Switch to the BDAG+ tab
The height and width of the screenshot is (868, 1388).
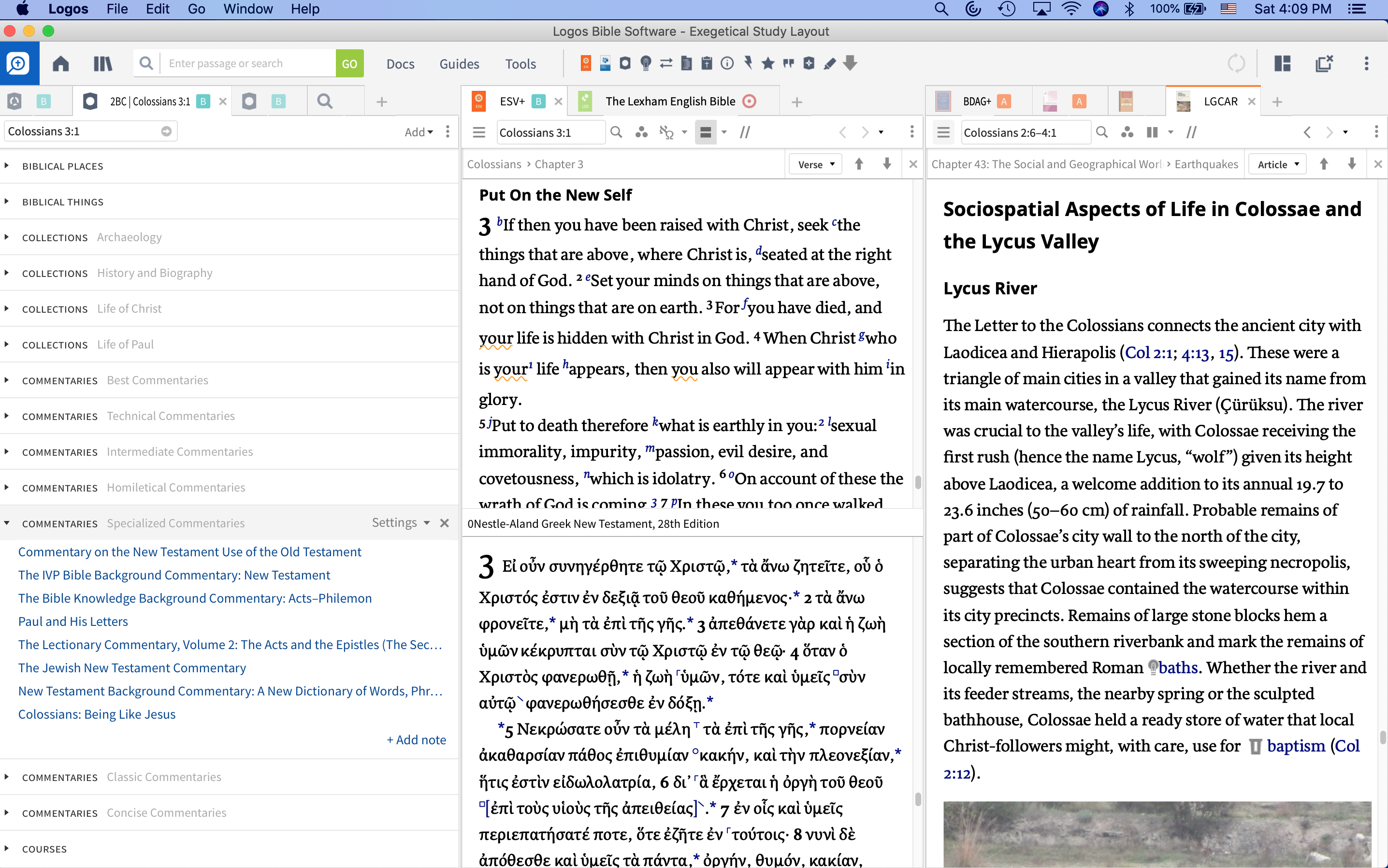point(977,101)
